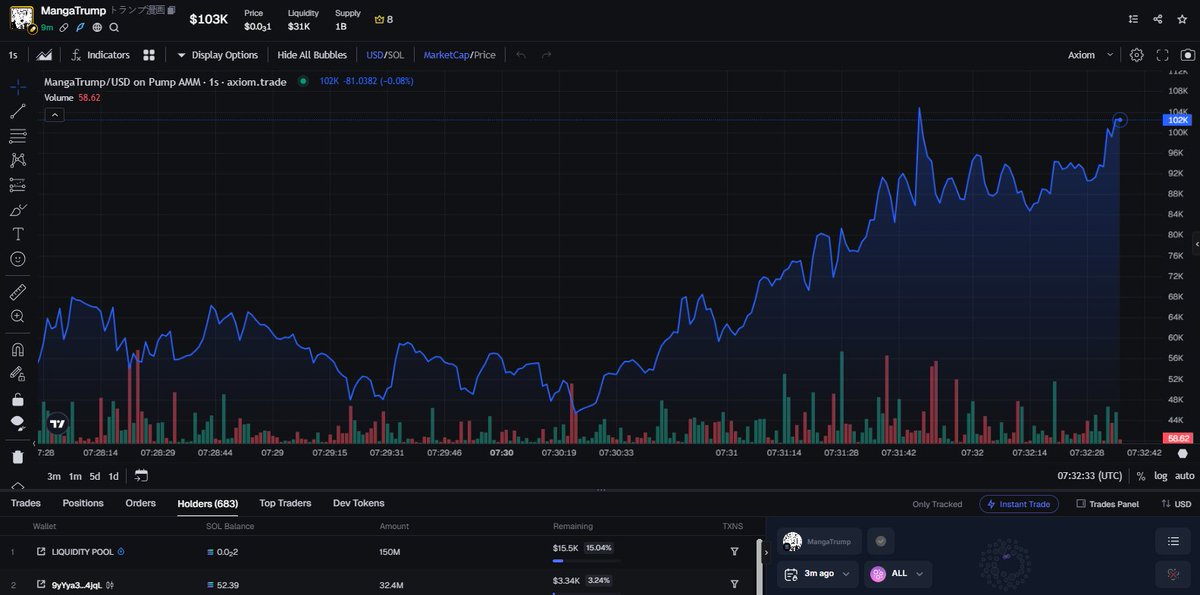Open the Holders (683) tab
The height and width of the screenshot is (595, 1200).
click(x=207, y=503)
